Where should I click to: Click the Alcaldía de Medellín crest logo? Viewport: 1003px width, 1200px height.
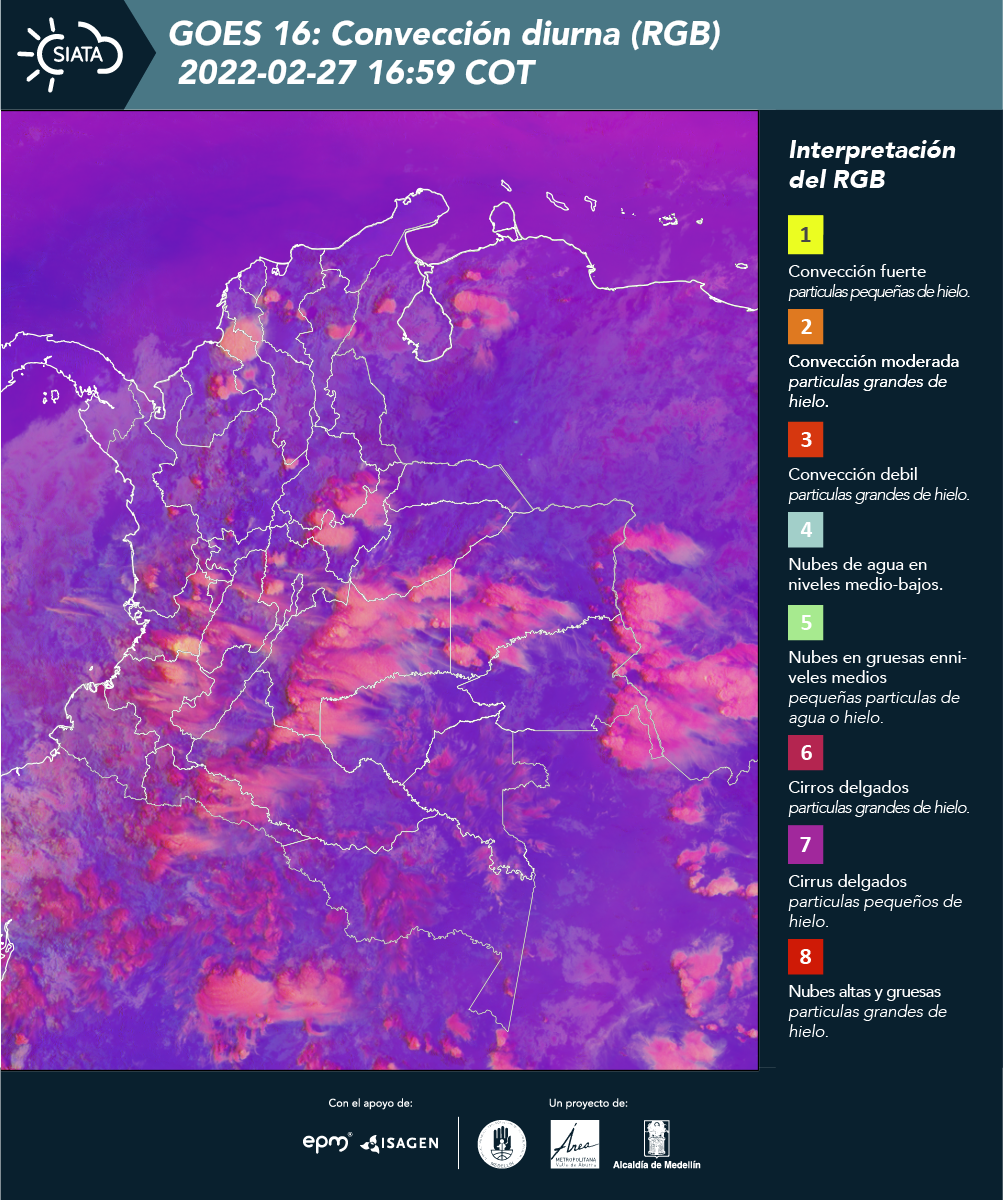pos(657,1144)
